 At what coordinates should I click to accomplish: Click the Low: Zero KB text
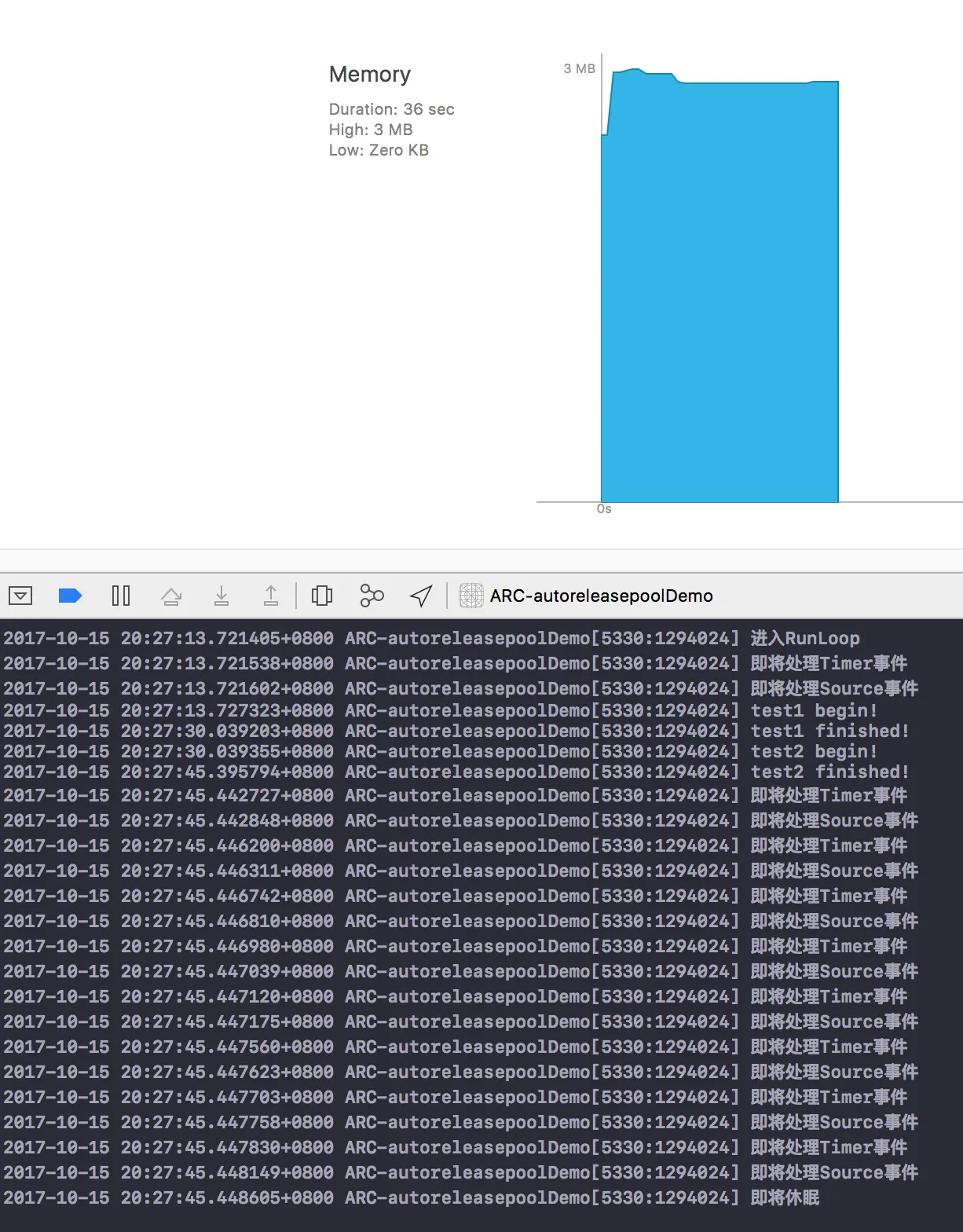point(379,150)
